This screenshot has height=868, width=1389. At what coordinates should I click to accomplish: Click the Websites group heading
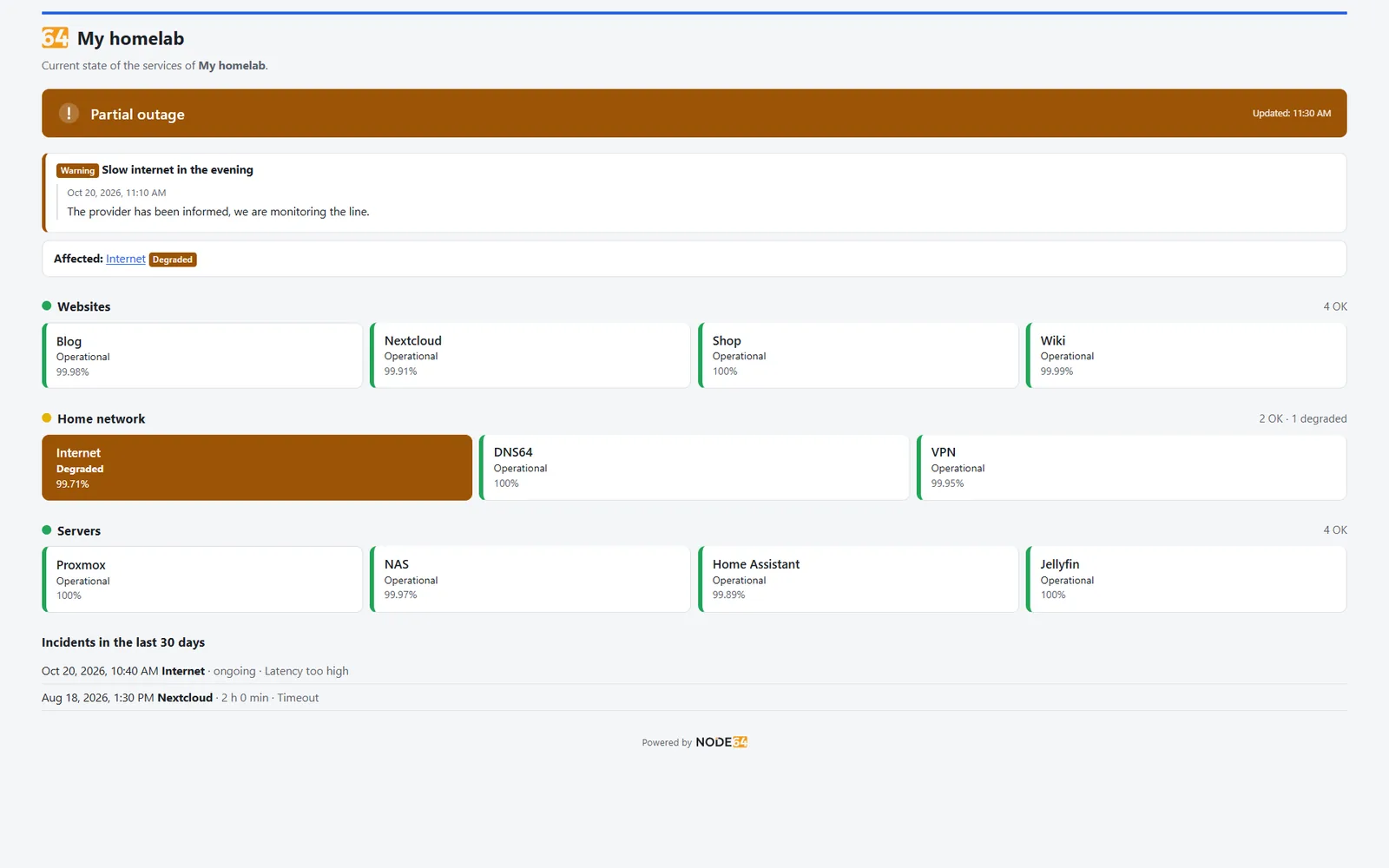tap(83, 306)
